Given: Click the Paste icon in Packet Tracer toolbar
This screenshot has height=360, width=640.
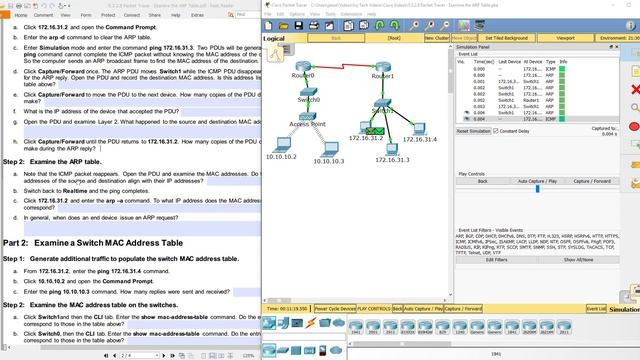Looking at the screenshot, I should (363, 26).
